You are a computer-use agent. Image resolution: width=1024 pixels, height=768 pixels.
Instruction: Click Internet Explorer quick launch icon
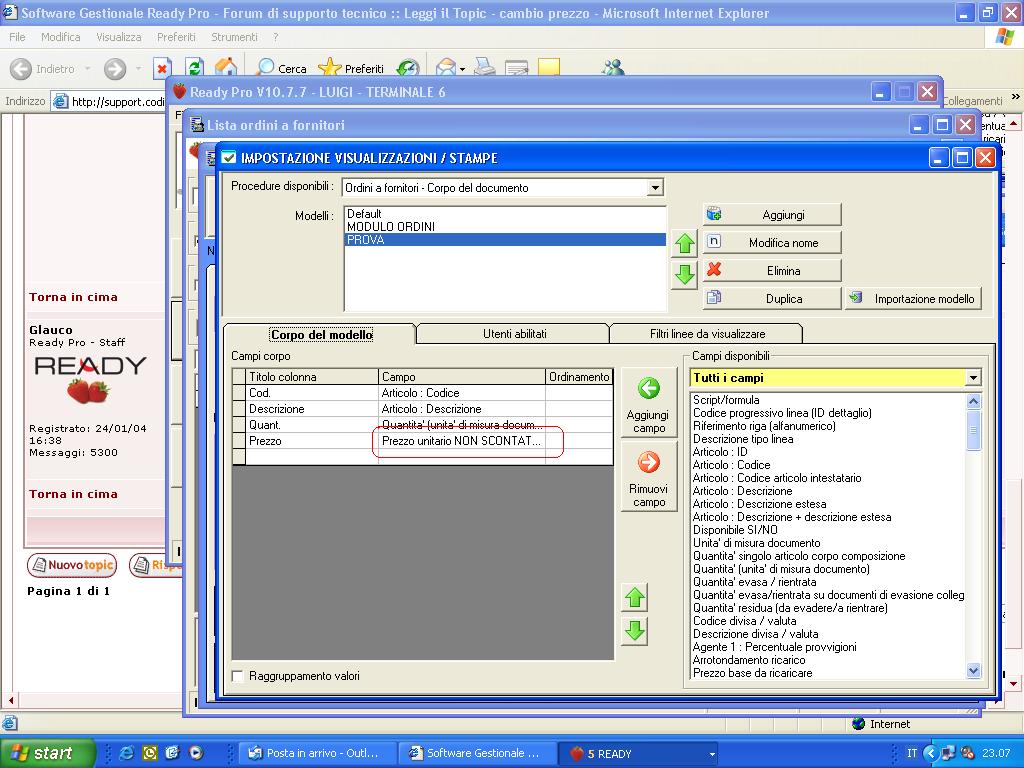coord(126,753)
